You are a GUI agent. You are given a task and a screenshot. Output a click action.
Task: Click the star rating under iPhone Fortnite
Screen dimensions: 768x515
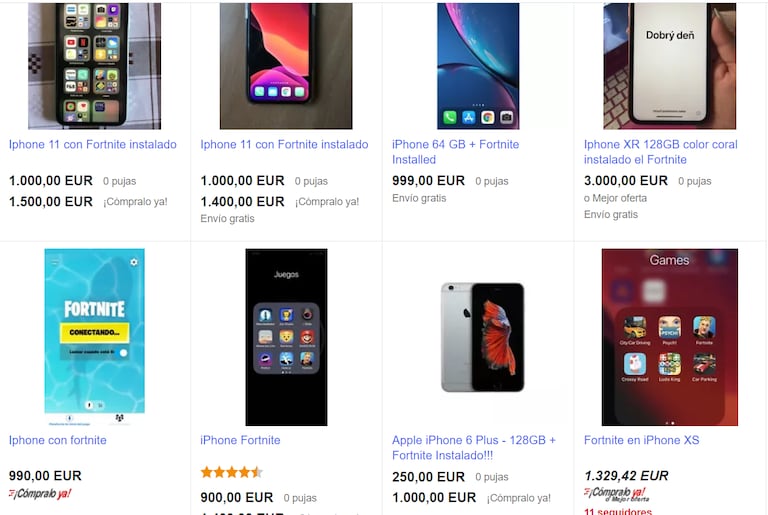[232, 472]
